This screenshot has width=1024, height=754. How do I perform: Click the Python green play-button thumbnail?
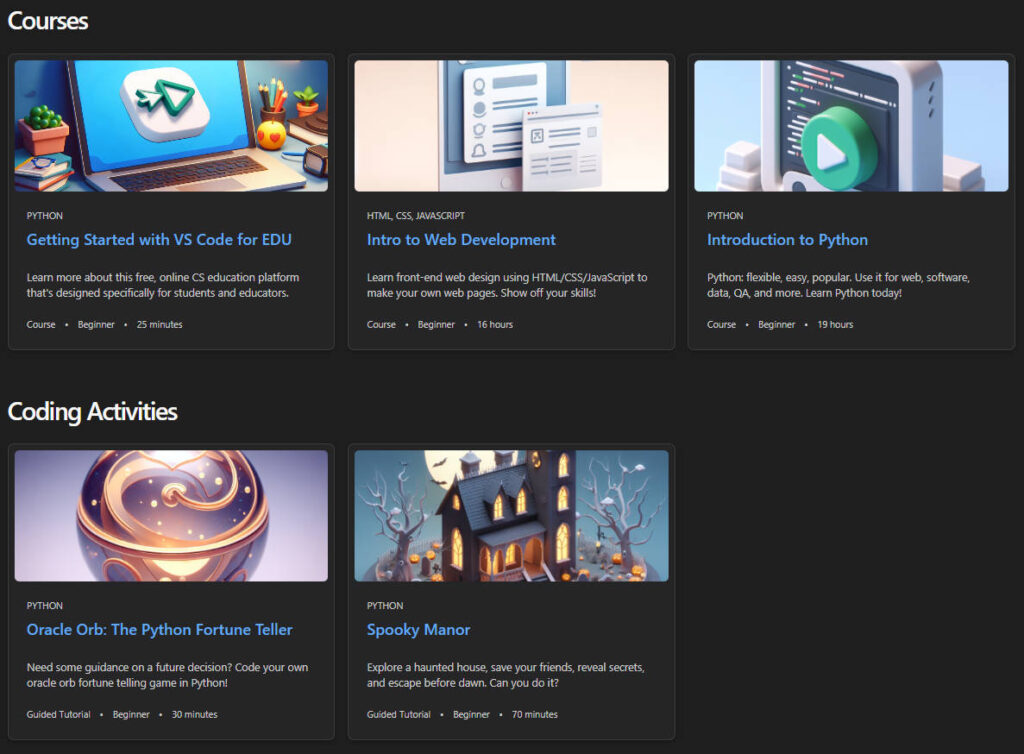click(x=851, y=124)
